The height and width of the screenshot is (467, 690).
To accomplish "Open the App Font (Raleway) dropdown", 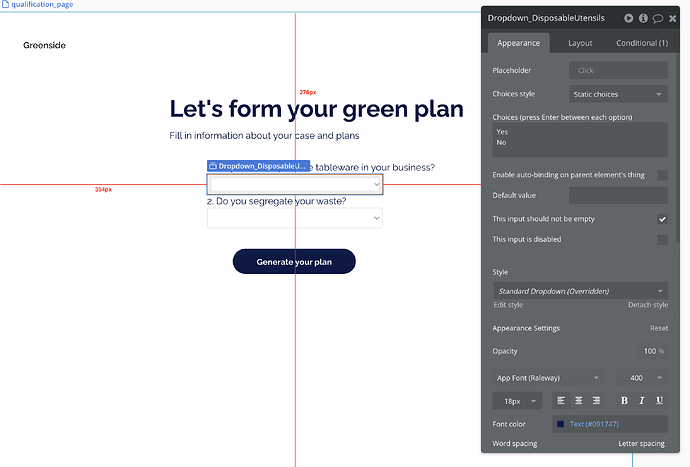I will tap(548, 378).
